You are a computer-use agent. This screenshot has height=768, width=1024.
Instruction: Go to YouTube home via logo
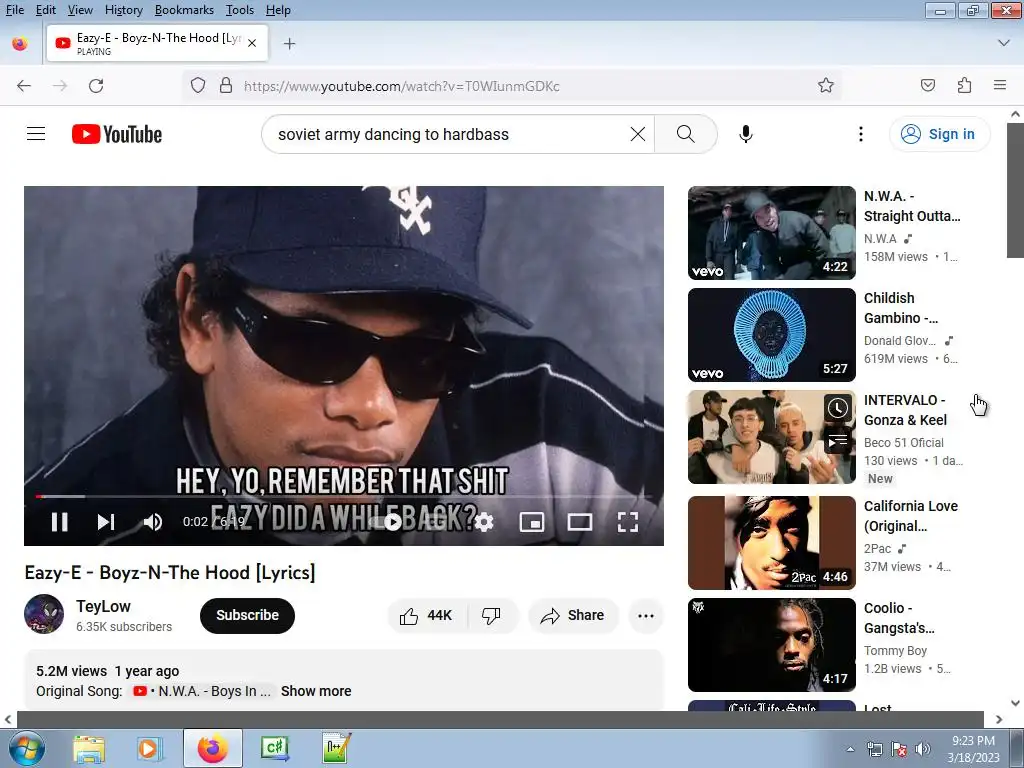click(x=117, y=134)
